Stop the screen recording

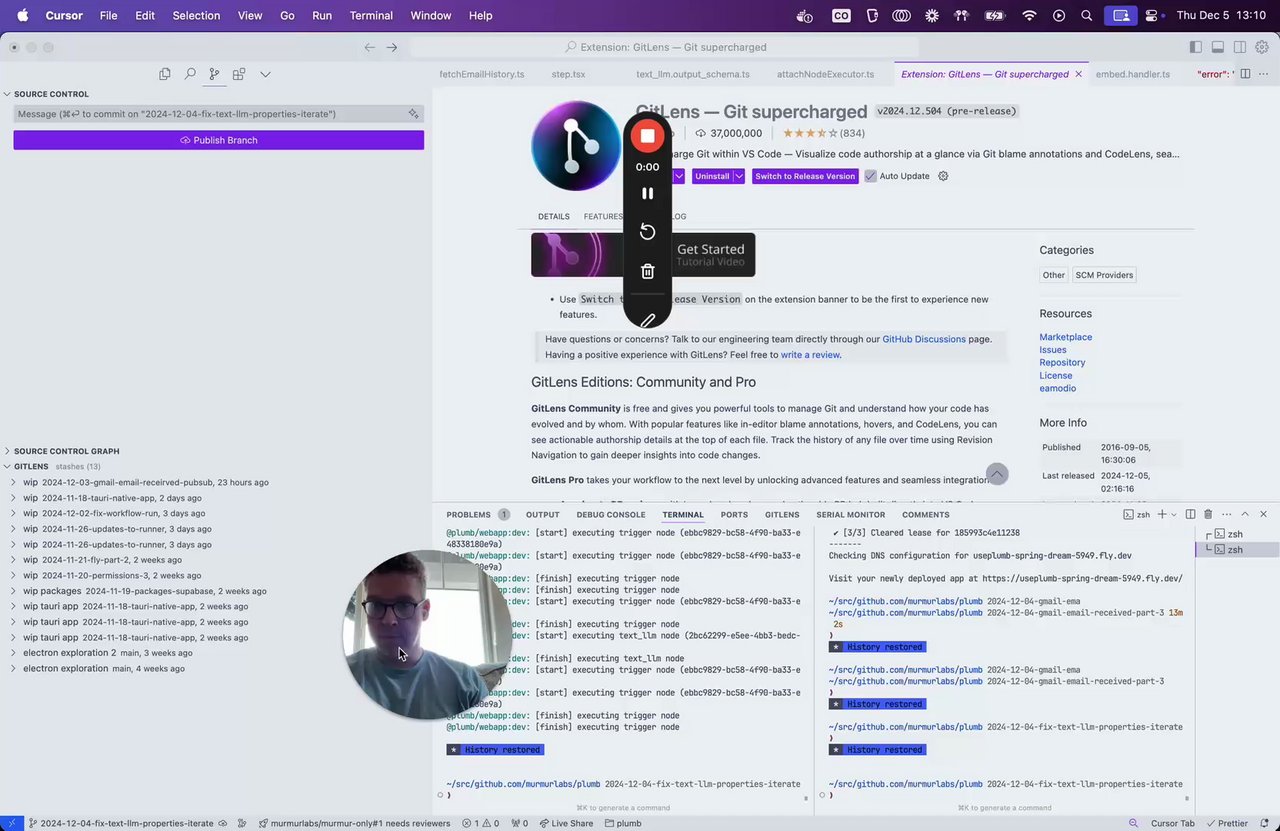[647, 136]
